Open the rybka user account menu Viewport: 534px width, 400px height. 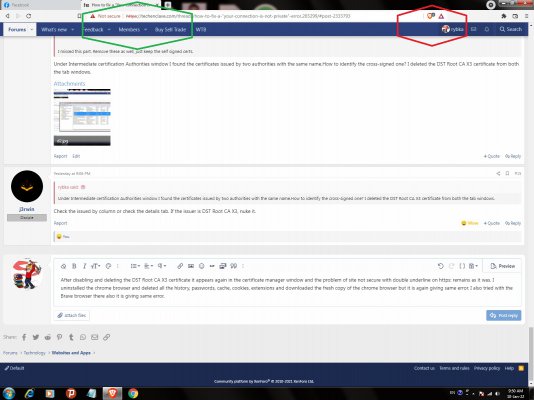[453, 29]
